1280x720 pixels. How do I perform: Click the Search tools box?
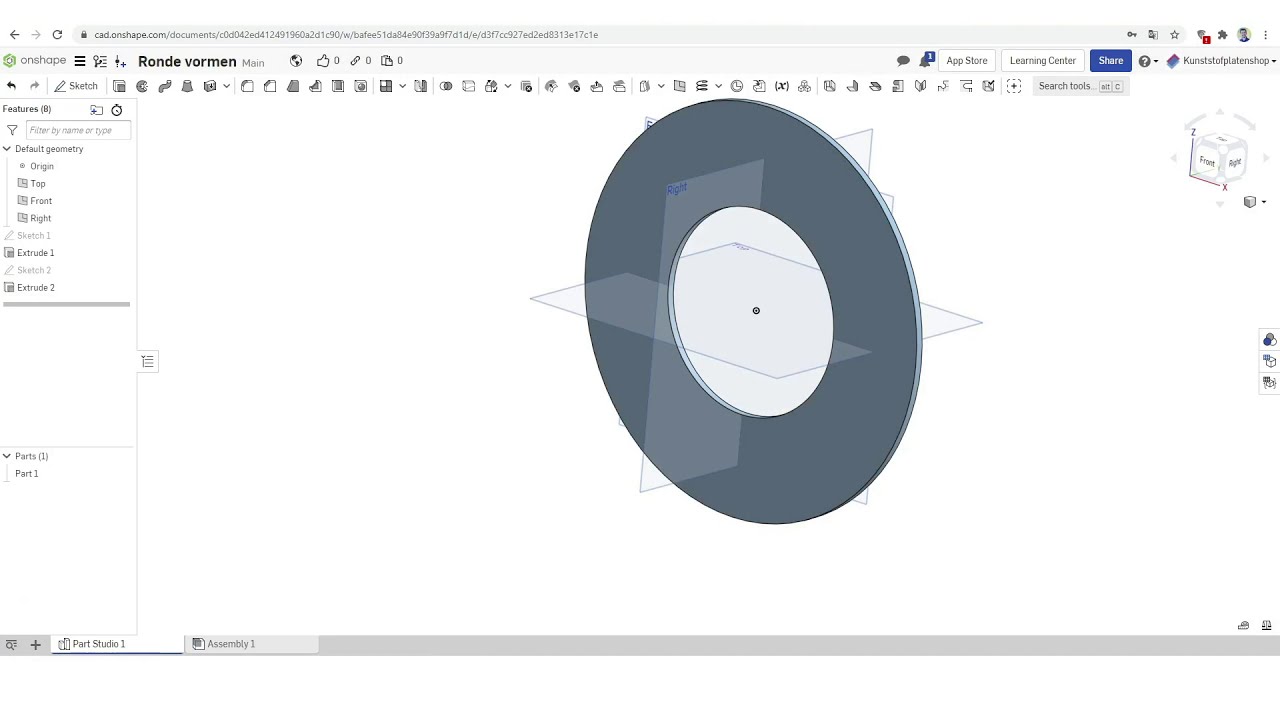coord(1080,86)
